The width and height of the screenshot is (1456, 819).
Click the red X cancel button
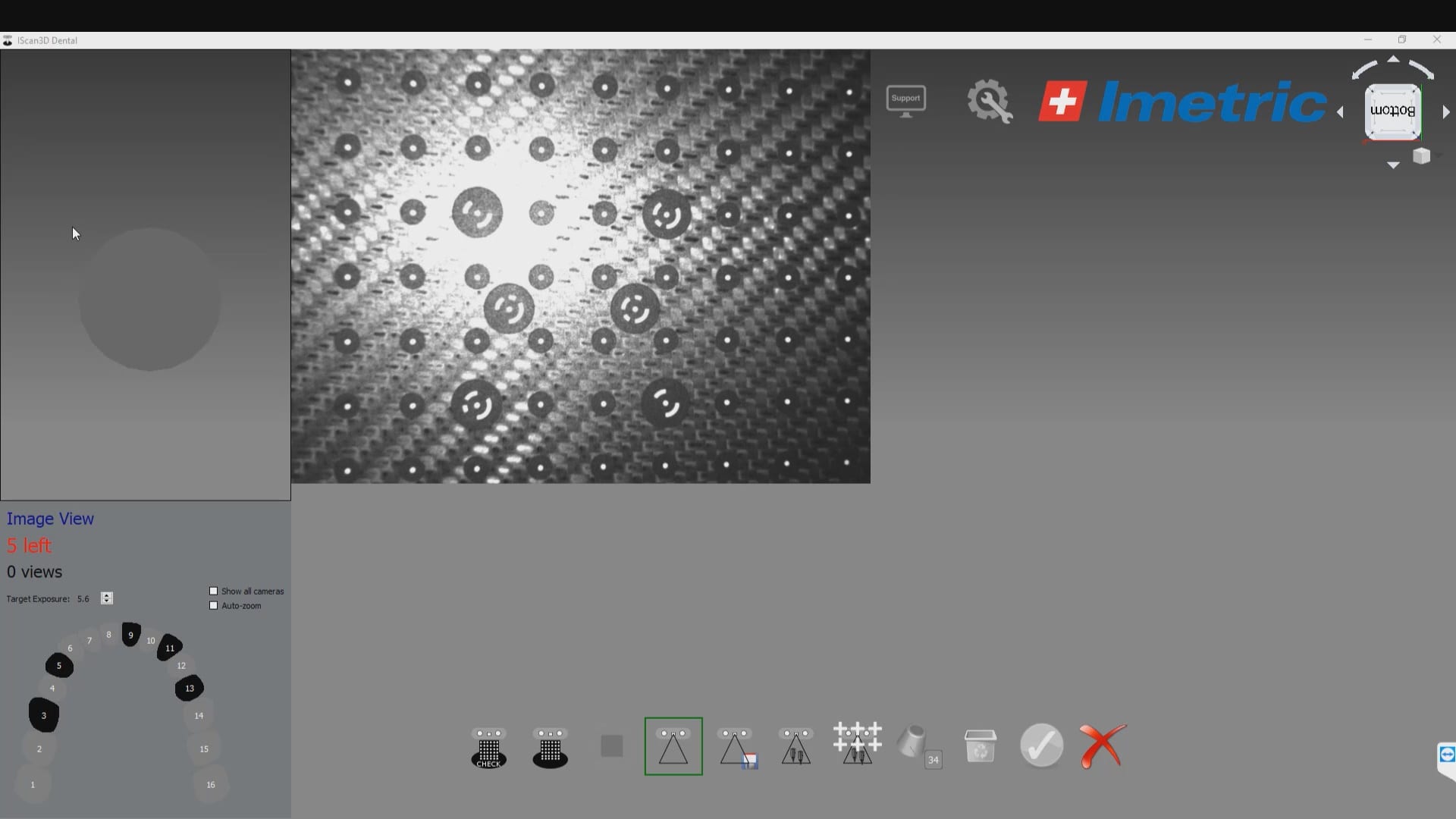pyautogui.click(x=1103, y=746)
